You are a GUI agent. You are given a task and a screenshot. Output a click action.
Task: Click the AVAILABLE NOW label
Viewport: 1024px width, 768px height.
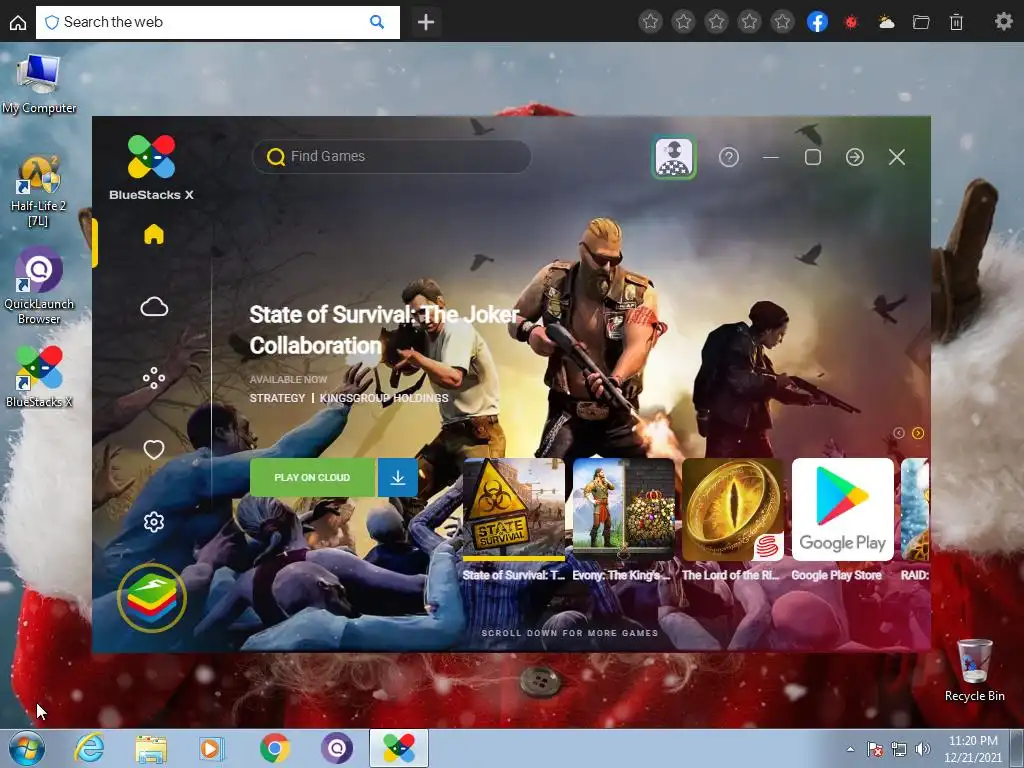coord(288,379)
